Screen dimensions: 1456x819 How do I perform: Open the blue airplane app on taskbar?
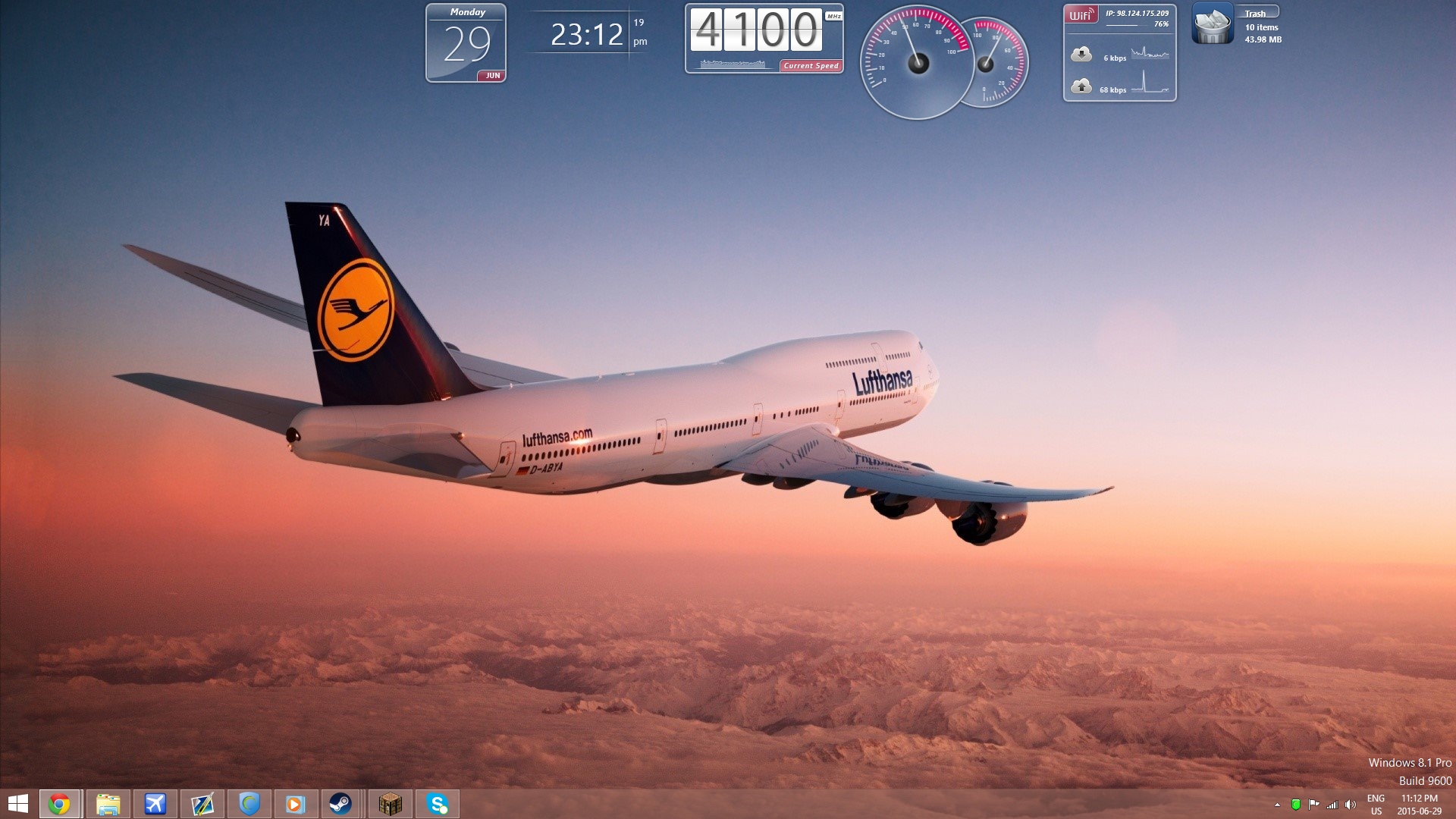[155, 804]
